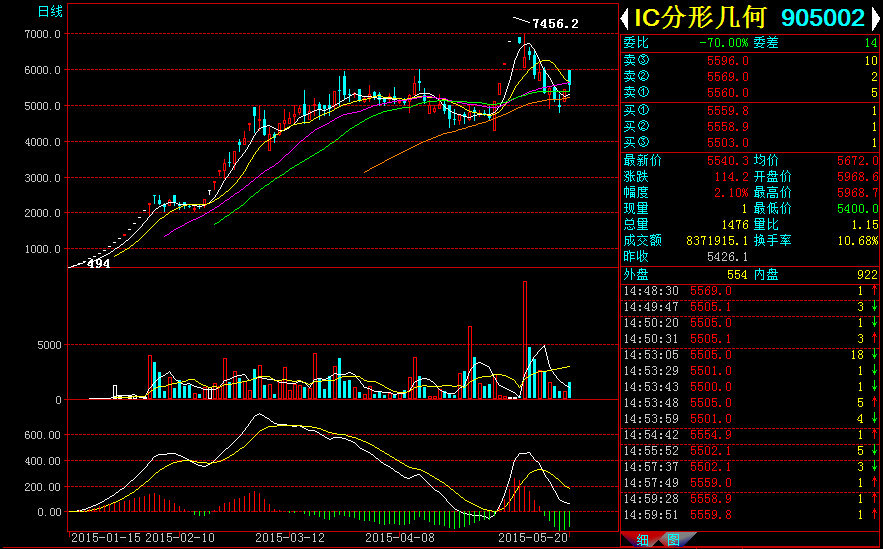
Task: Click the stock code 905002
Action: coord(823,18)
